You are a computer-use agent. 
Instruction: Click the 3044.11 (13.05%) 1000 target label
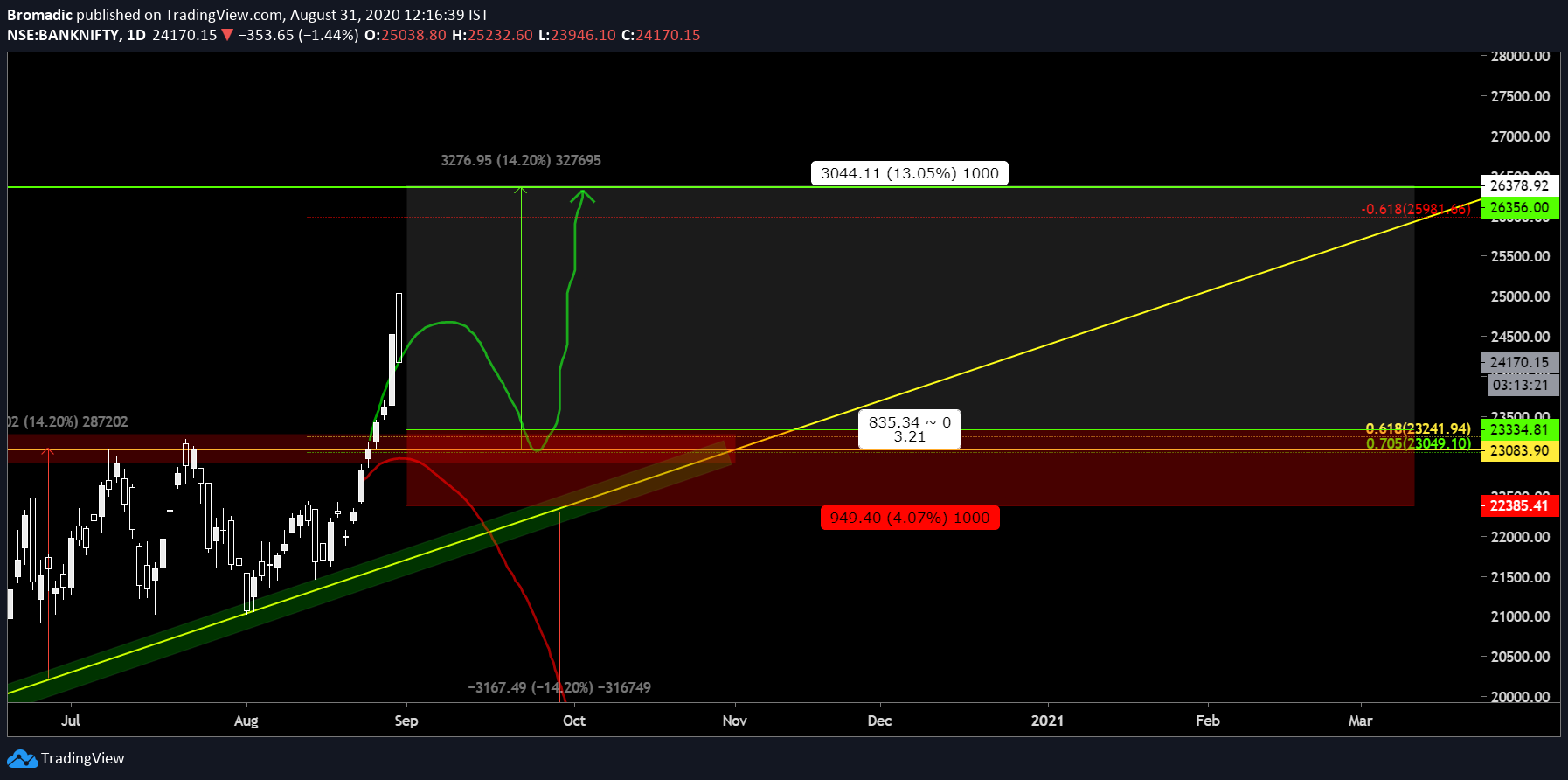(910, 173)
